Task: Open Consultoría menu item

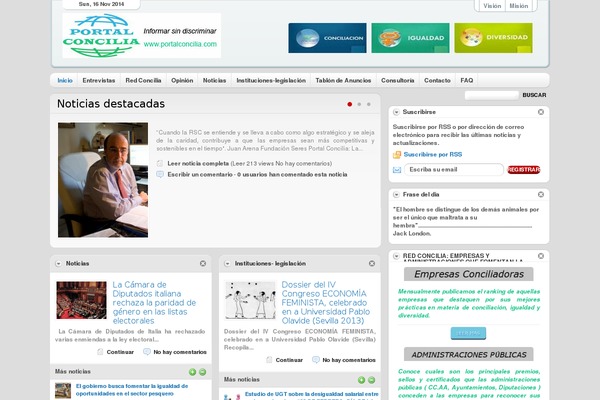Action: pos(398,80)
